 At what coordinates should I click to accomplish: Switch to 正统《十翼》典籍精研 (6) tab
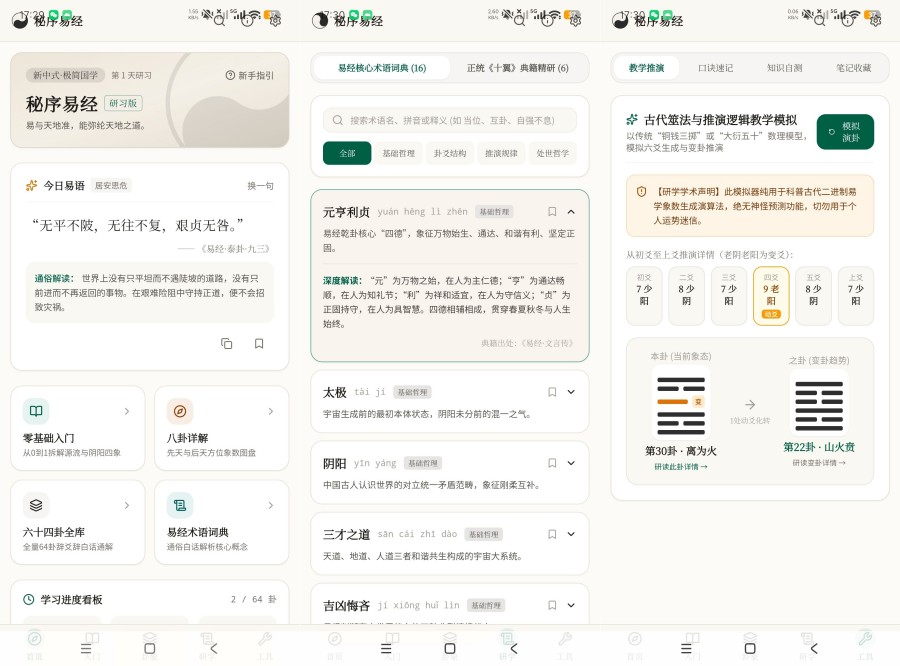tap(517, 68)
